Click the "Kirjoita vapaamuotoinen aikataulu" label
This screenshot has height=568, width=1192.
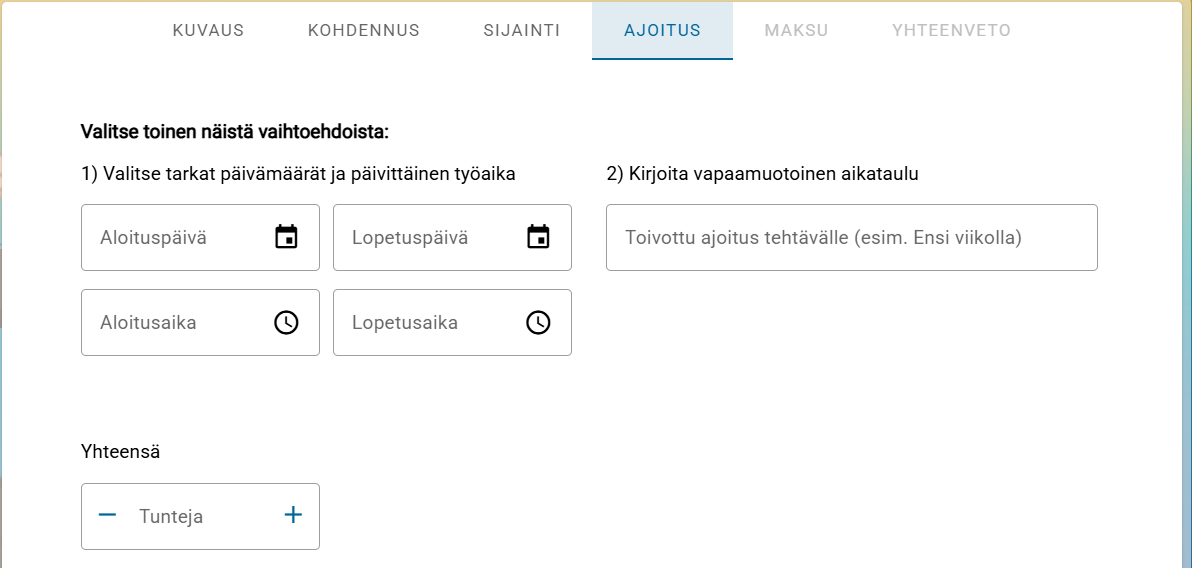pyautogui.click(x=762, y=174)
